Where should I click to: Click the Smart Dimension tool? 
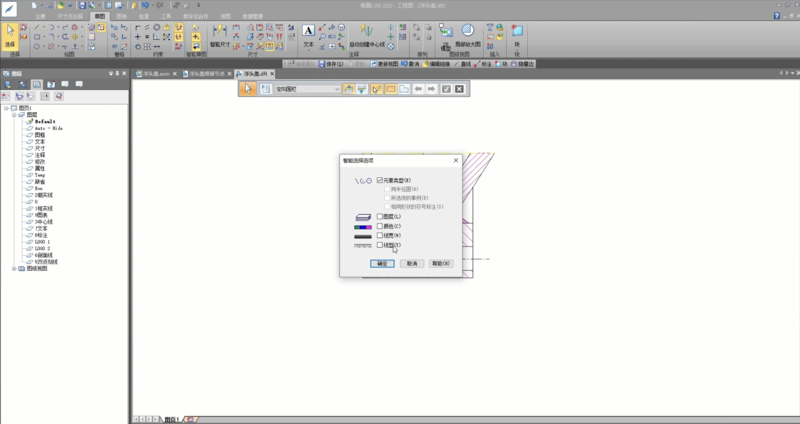(x=220, y=36)
